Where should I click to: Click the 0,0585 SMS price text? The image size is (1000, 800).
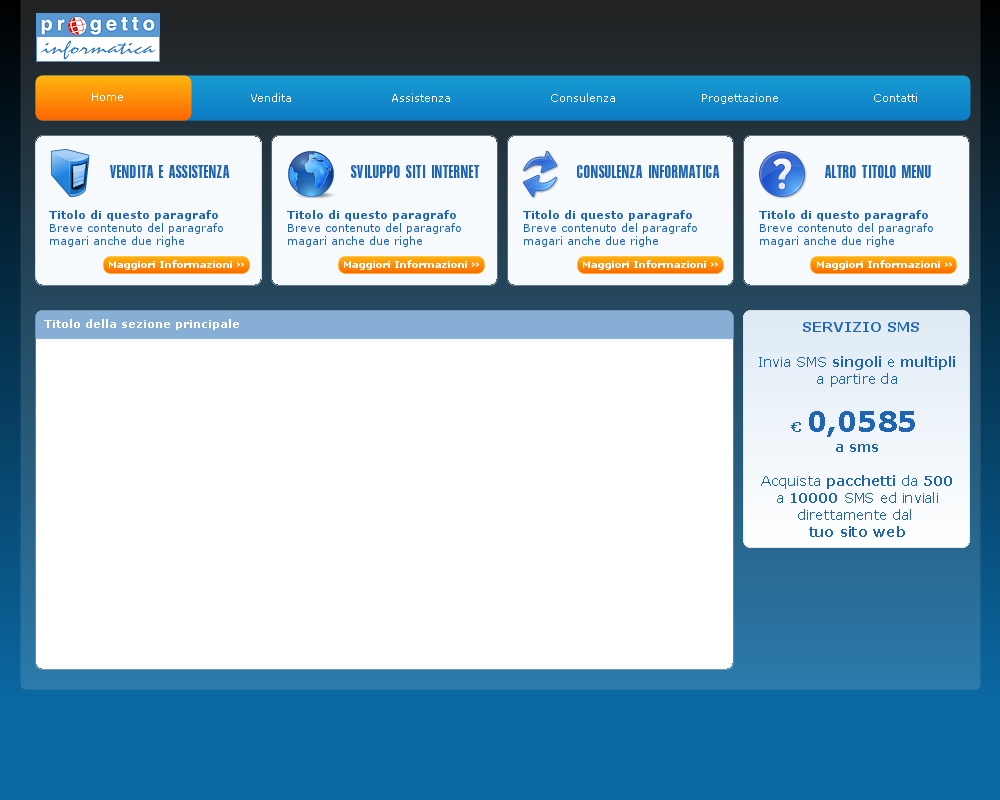[860, 423]
